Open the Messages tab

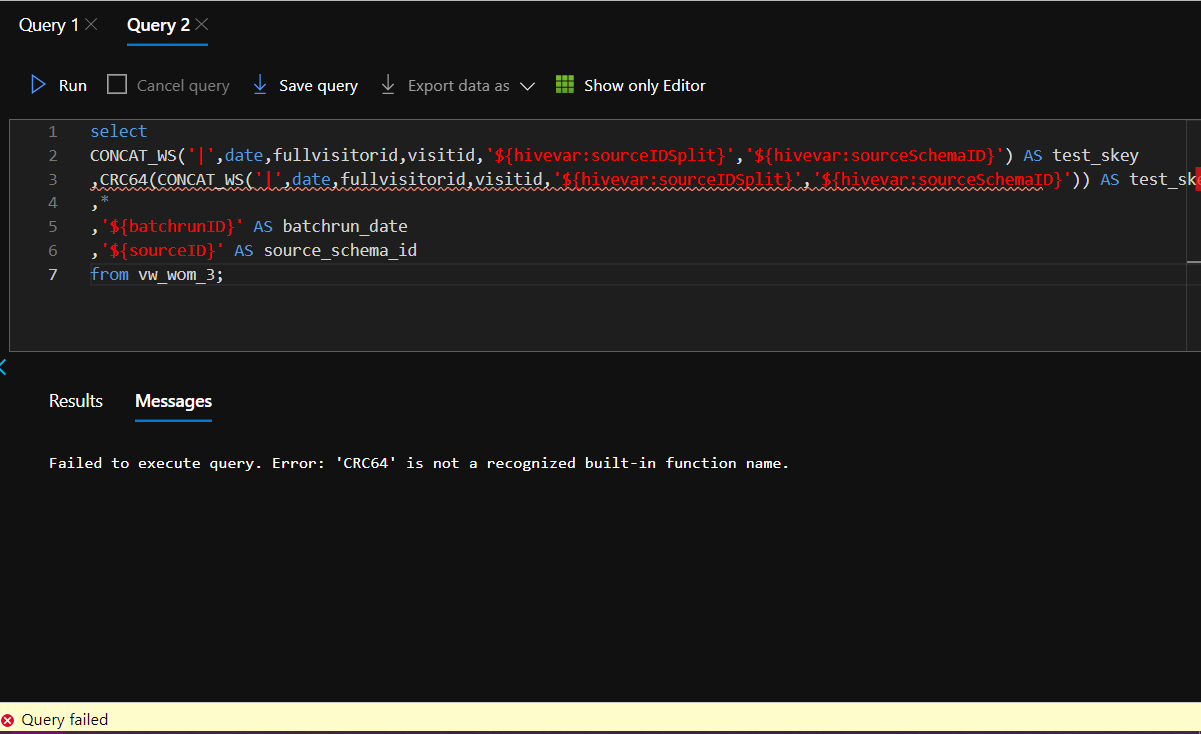tap(173, 401)
